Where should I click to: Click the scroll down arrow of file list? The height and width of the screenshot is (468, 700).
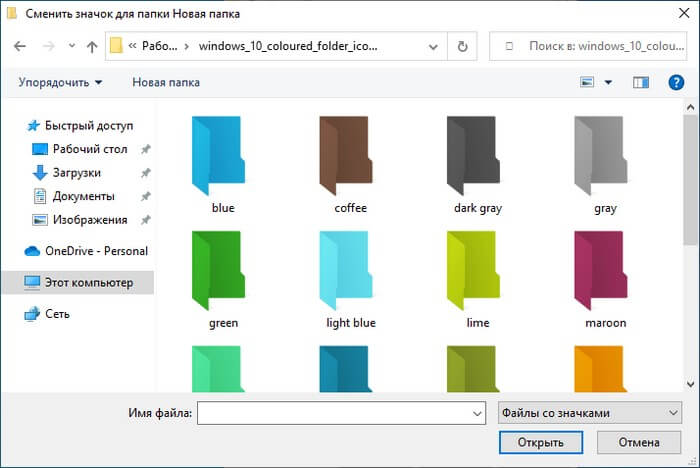coord(690,384)
